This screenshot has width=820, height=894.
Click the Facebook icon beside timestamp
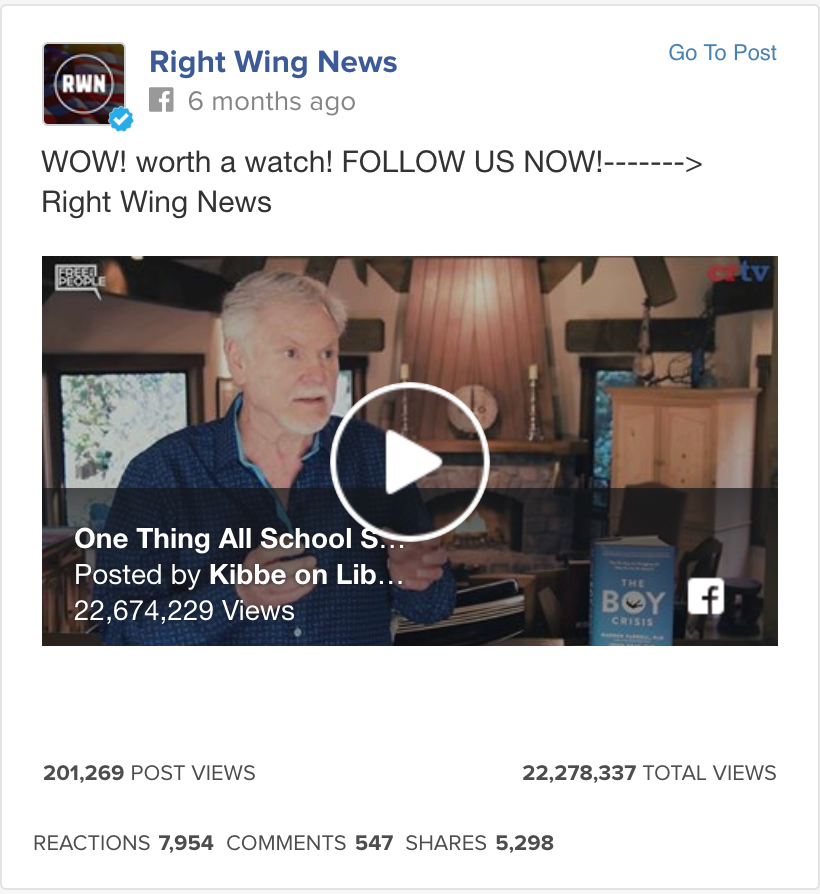coord(161,100)
